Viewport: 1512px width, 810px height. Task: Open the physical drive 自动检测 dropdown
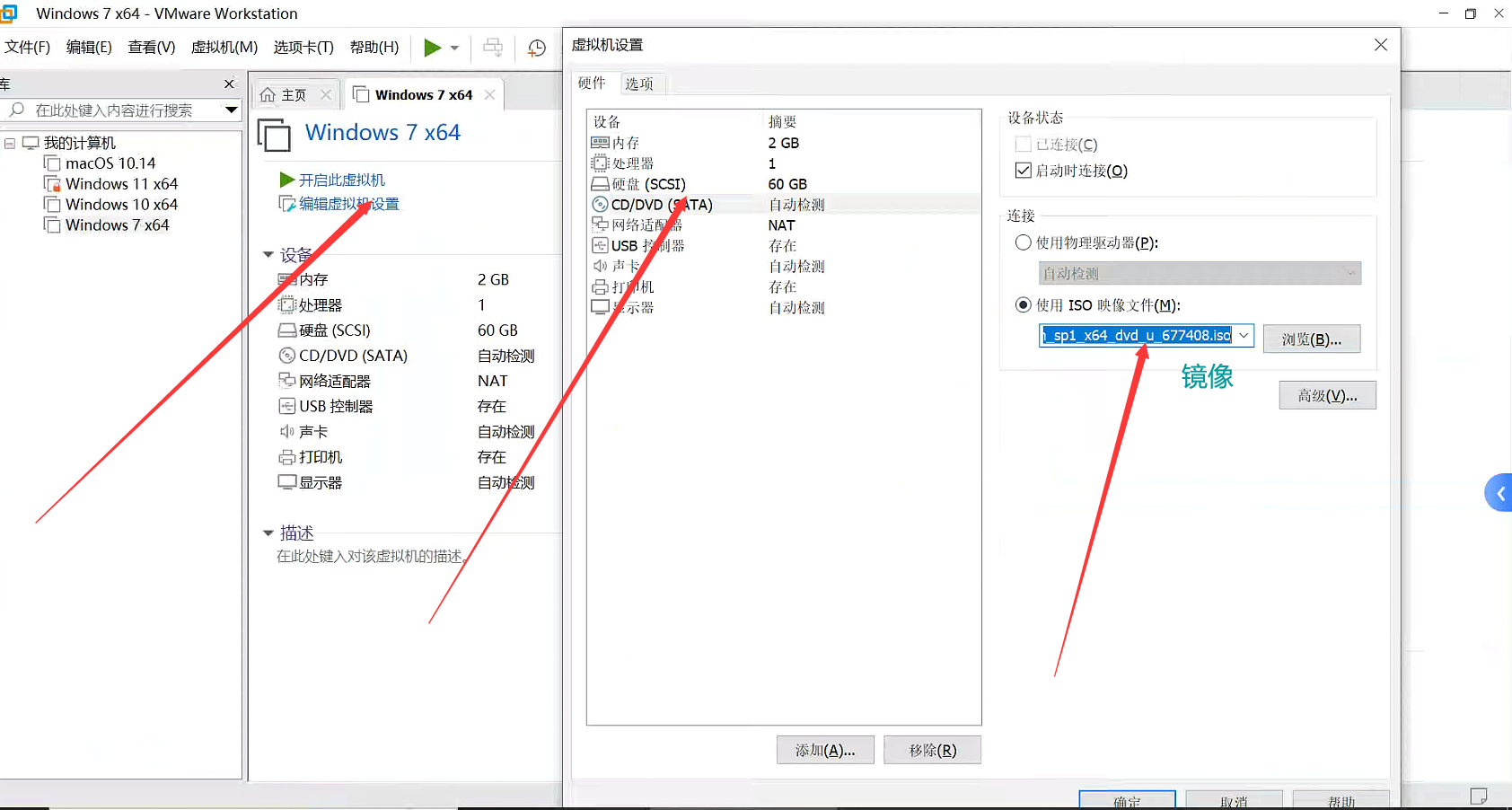point(1200,273)
